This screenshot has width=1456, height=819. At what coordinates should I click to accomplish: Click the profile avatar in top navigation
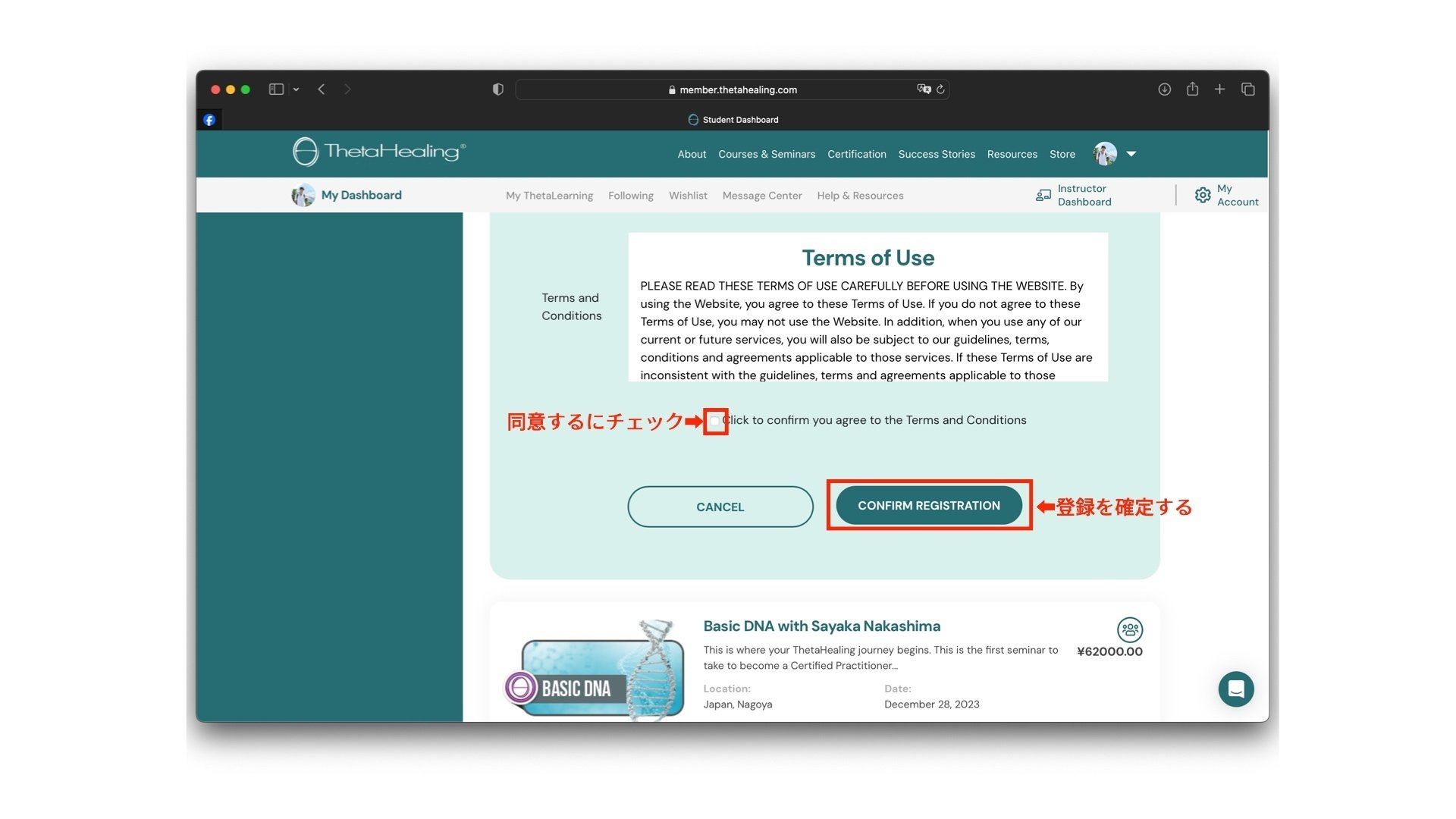click(1105, 154)
